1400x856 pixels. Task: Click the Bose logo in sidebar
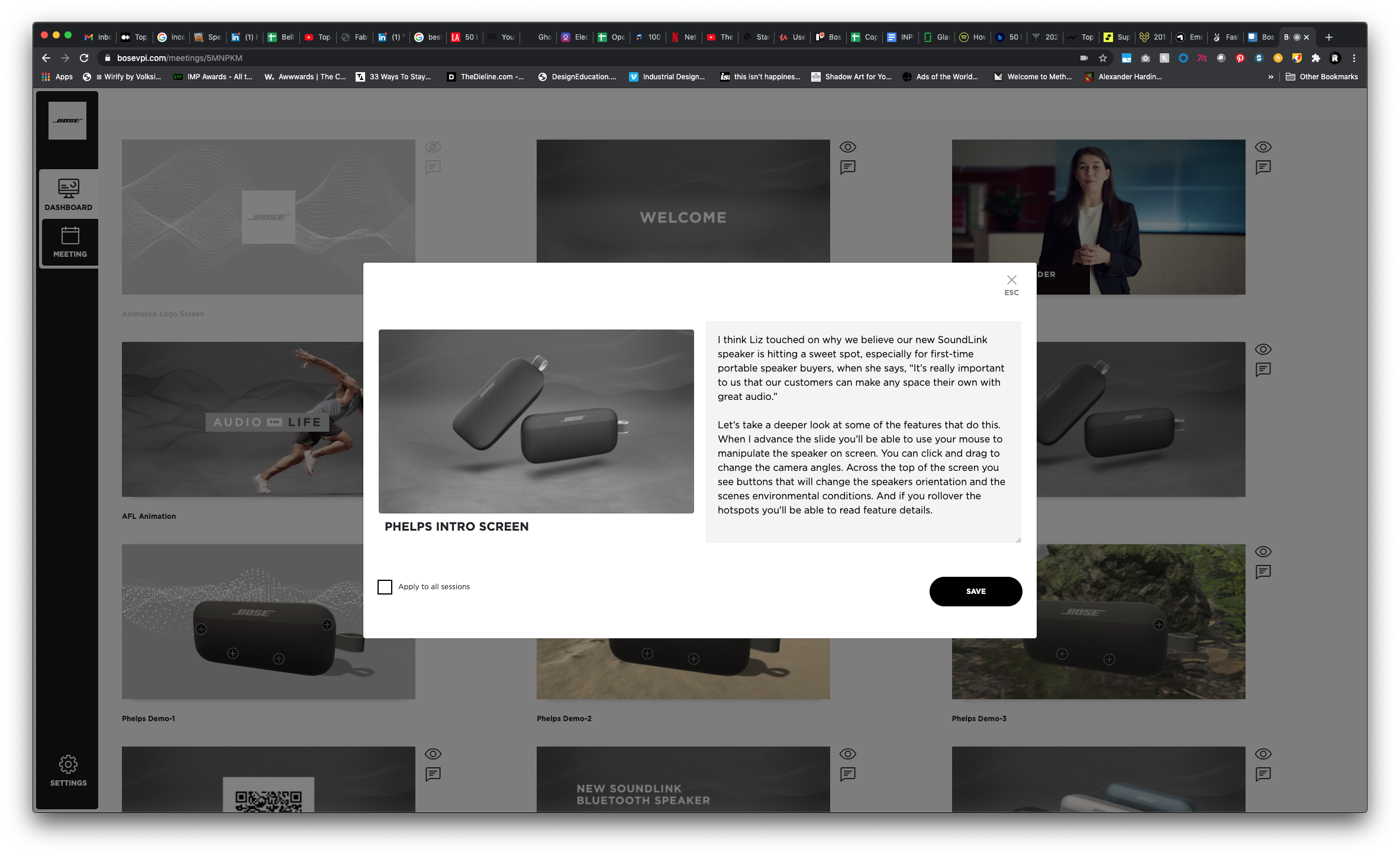point(67,121)
